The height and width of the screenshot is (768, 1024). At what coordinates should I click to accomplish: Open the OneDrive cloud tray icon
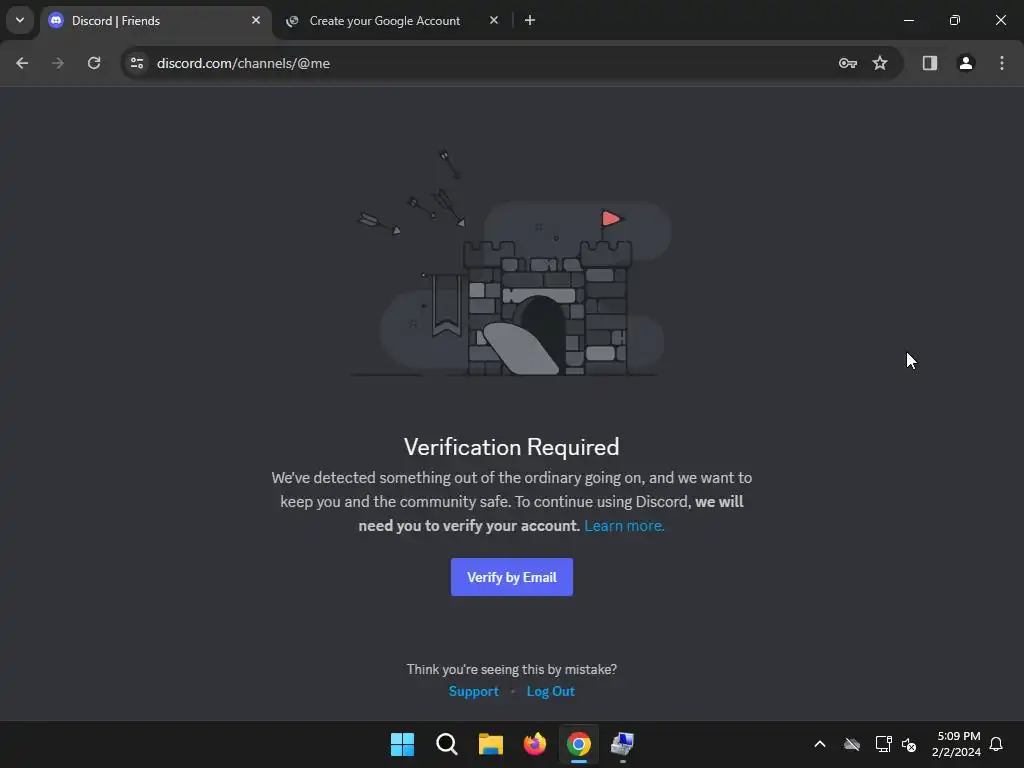pyautogui.click(x=852, y=744)
